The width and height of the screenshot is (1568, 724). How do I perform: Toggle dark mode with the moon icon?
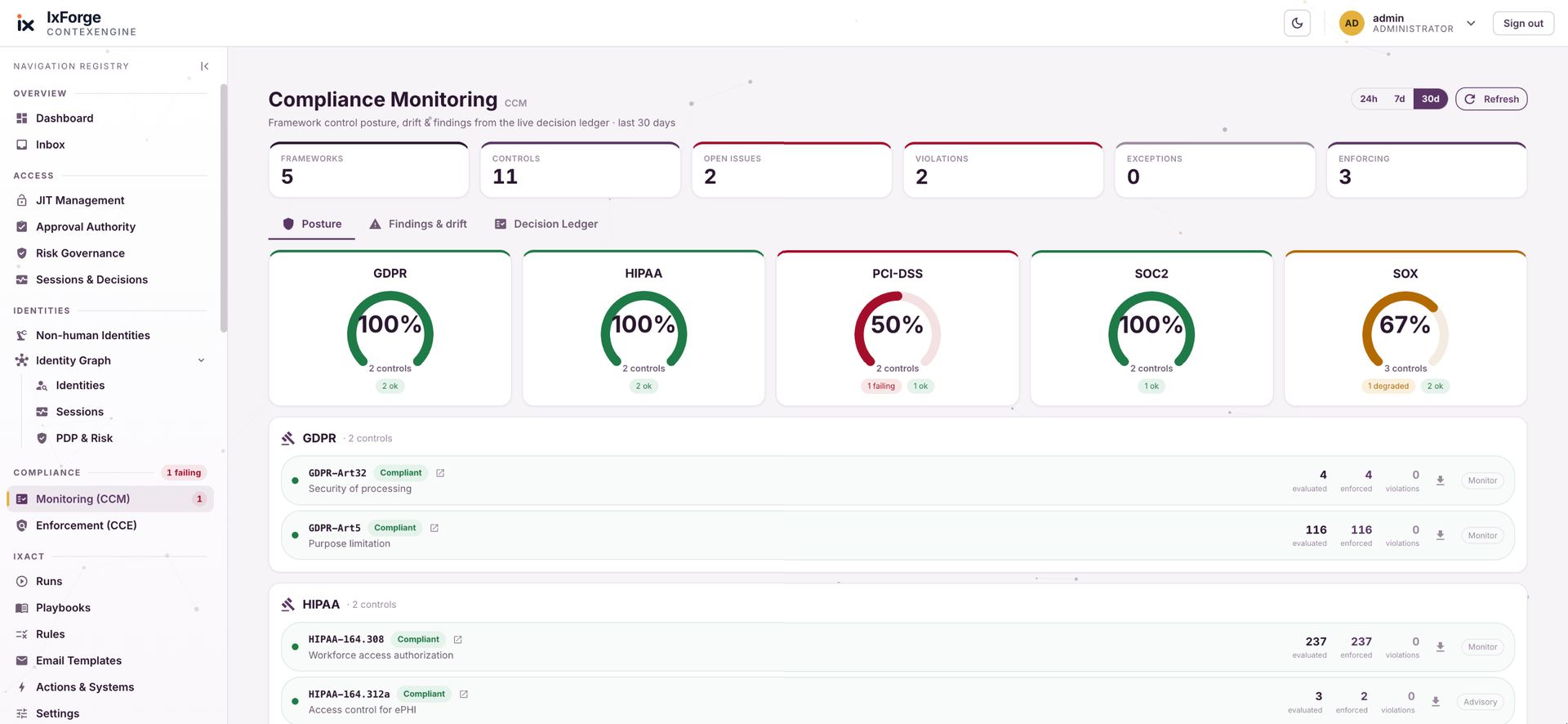tap(1297, 24)
